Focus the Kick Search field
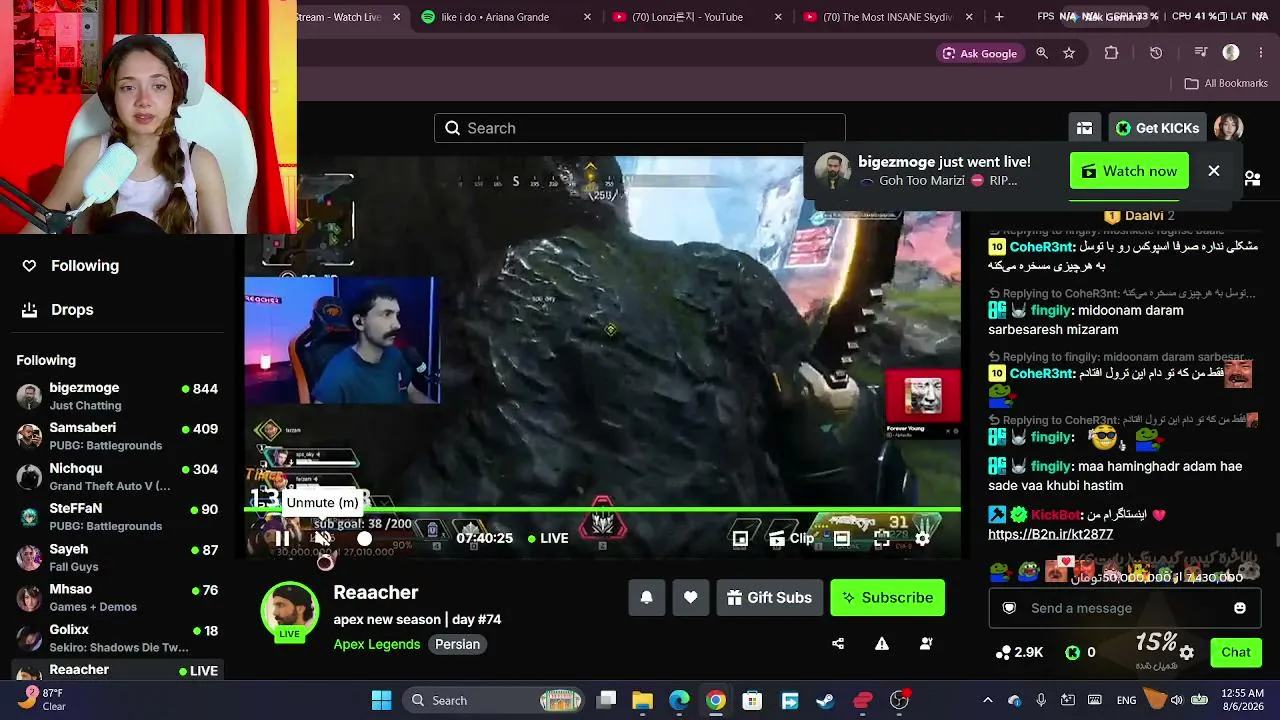 click(640, 128)
